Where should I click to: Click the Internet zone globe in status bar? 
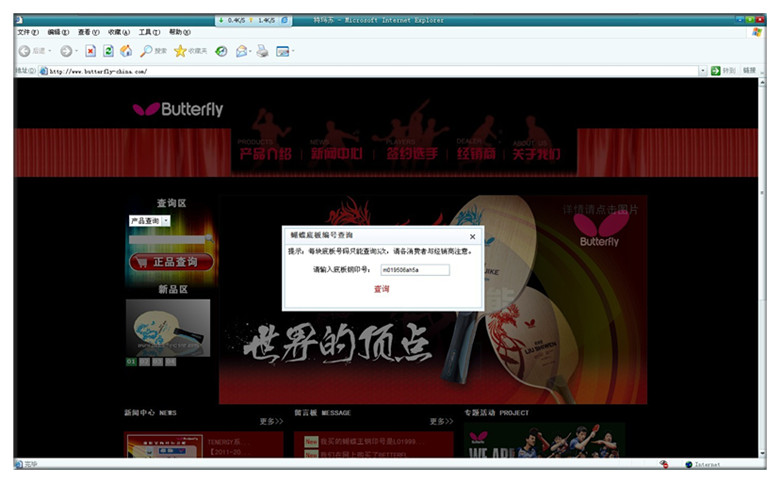[688, 464]
